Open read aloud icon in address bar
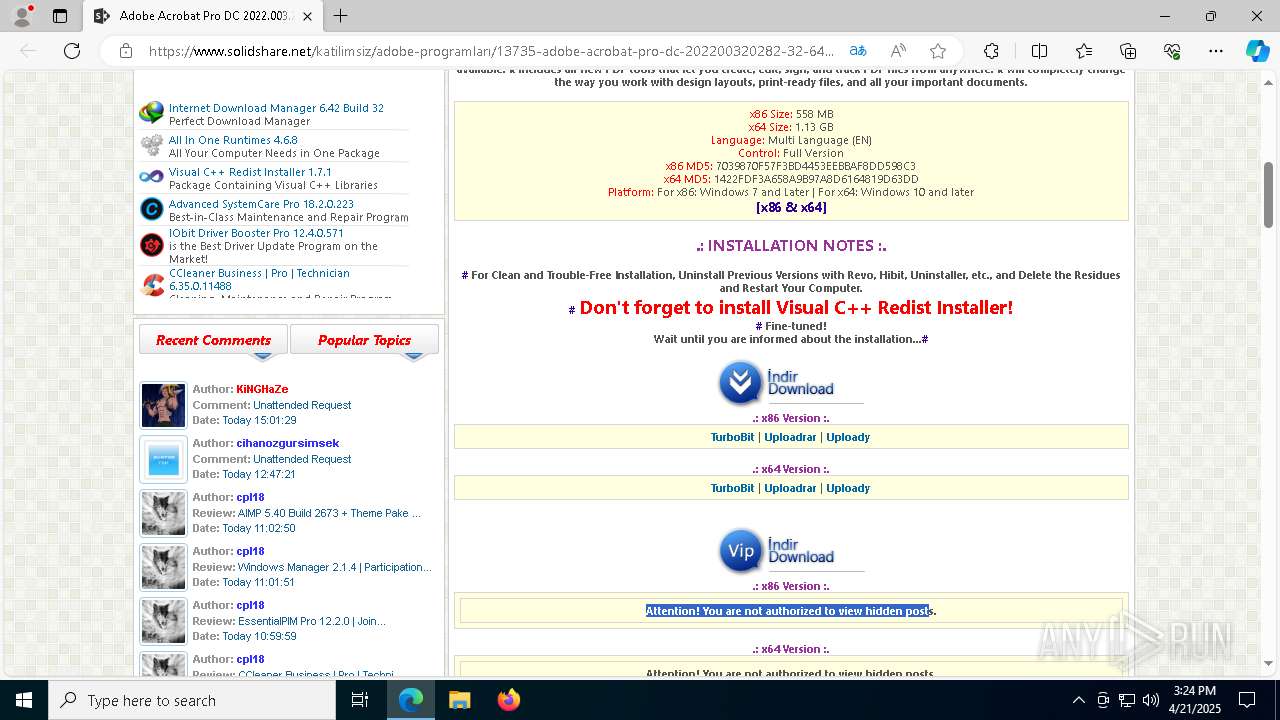The width and height of the screenshot is (1280, 720). click(898, 51)
